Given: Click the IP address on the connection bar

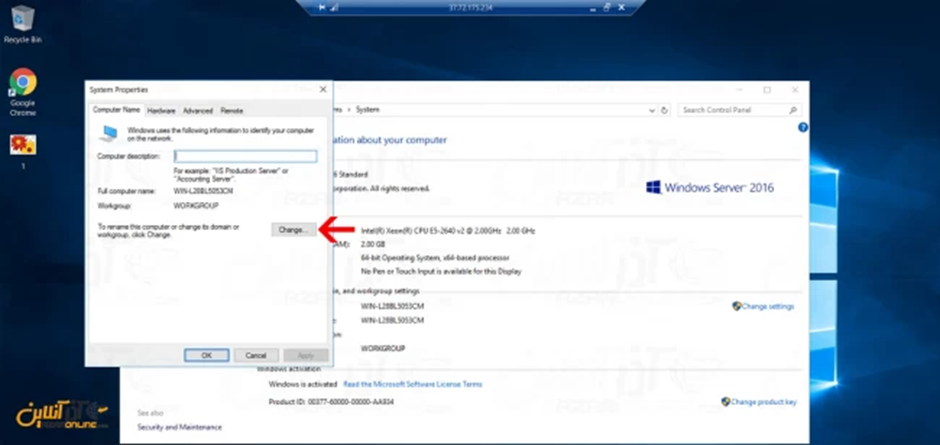Looking at the screenshot, I should (x=470, y=8).
